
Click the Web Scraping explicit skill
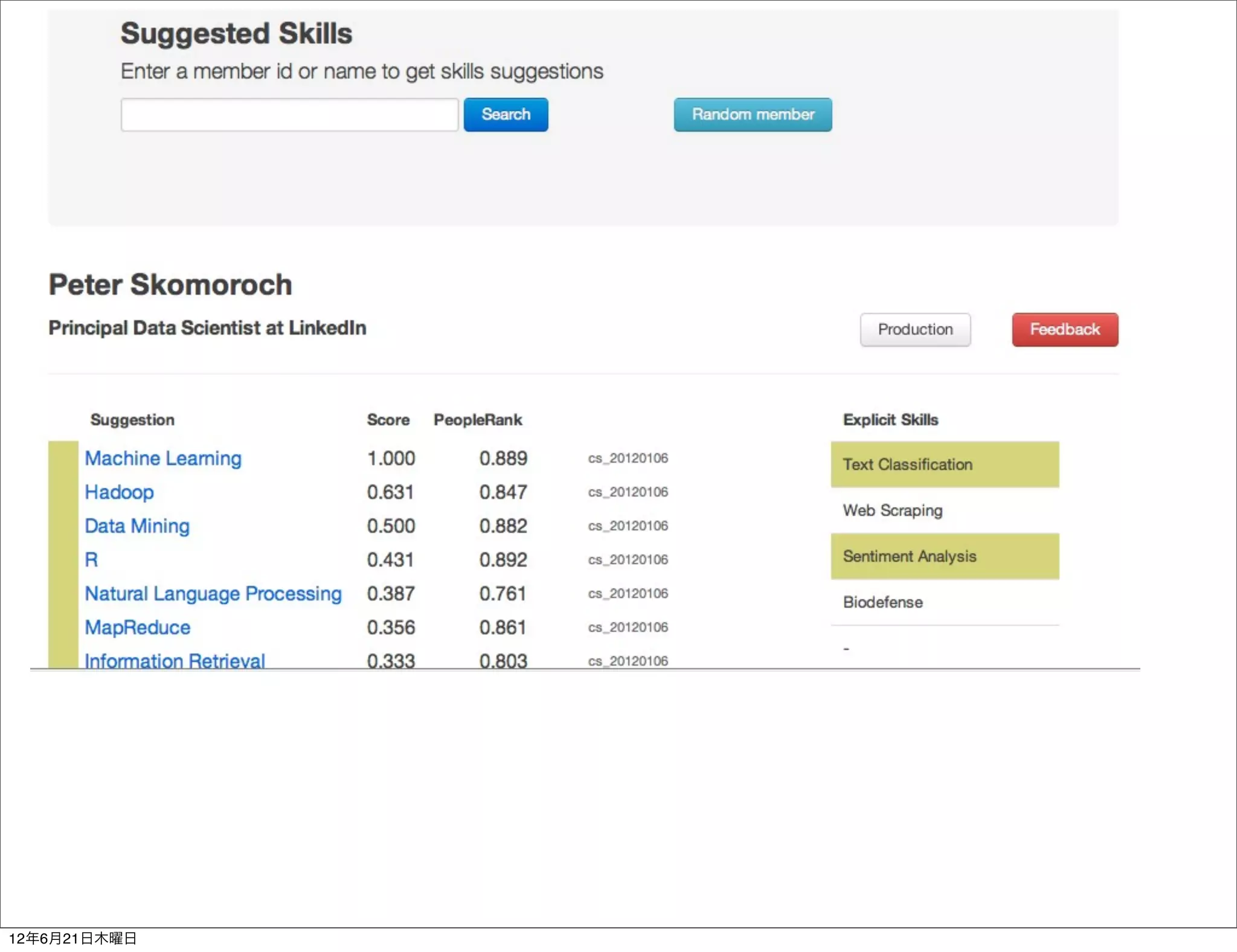(x=893, y=510)
